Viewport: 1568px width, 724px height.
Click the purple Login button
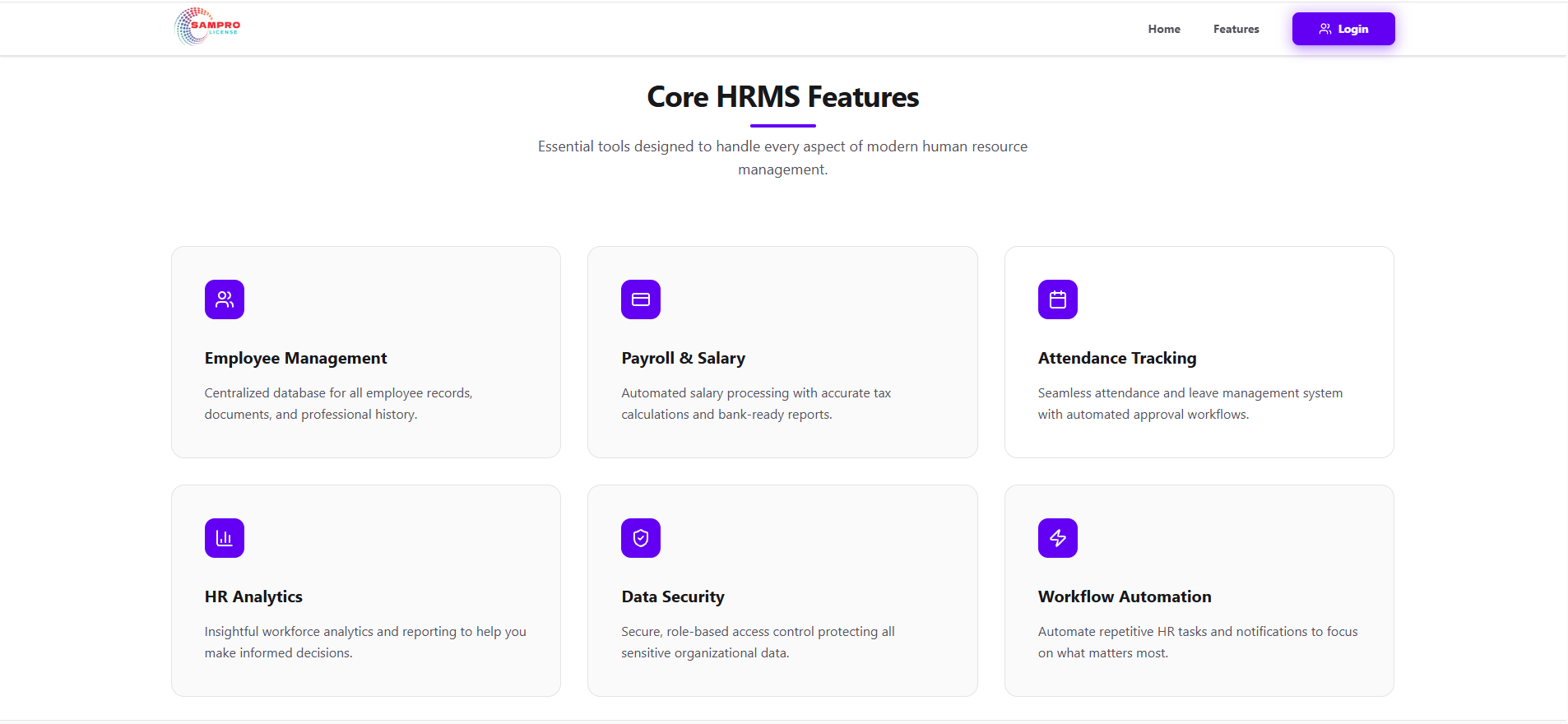point(1343,29)
